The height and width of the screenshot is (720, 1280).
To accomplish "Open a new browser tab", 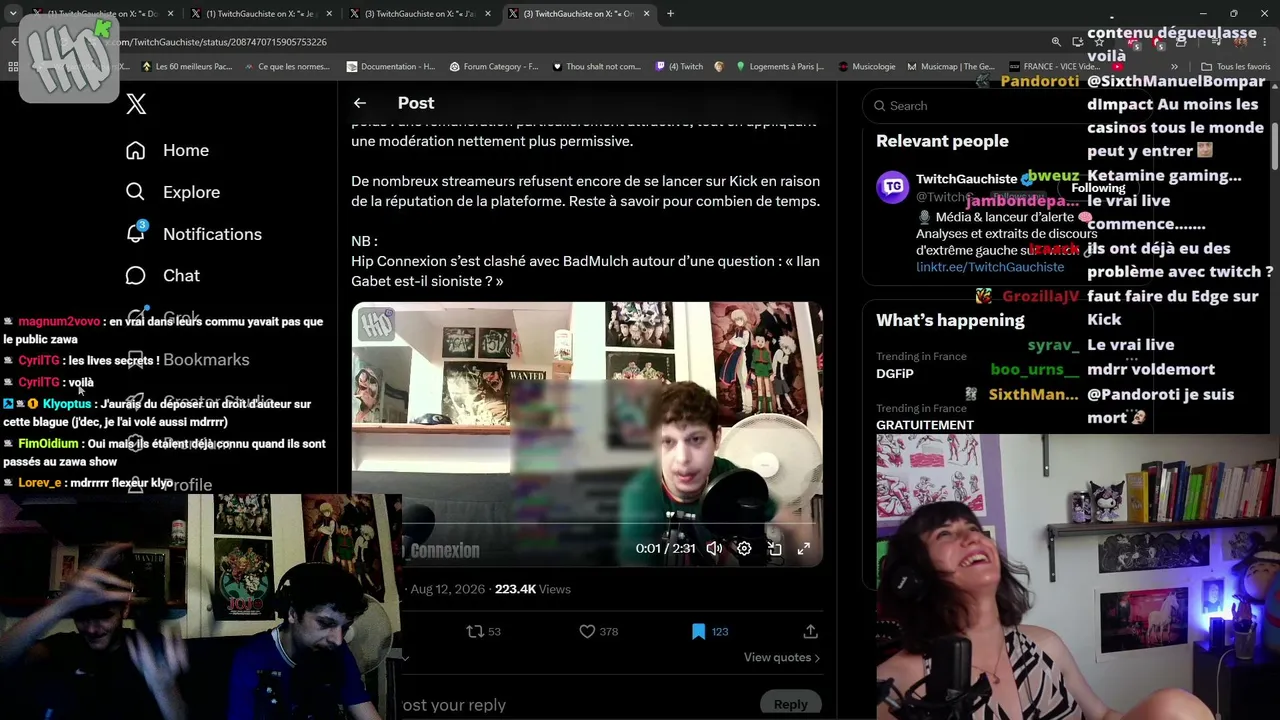I will point(670,14).
